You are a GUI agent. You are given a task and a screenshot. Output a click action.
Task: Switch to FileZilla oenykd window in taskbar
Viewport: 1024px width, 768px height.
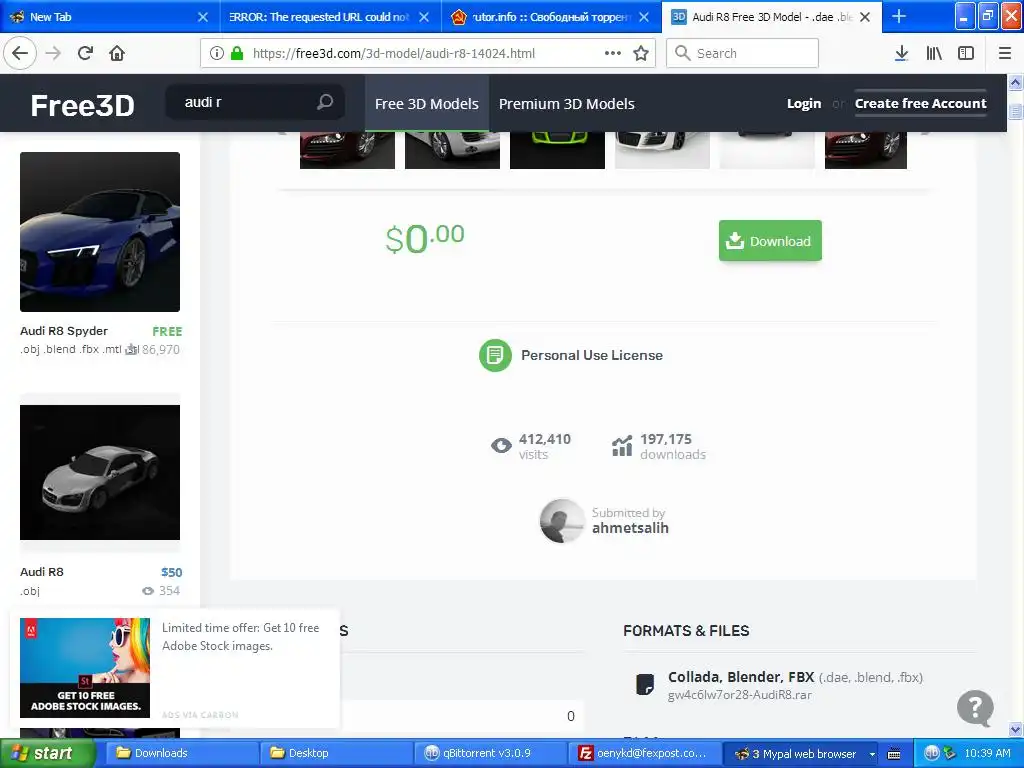(x=645, y=754)
